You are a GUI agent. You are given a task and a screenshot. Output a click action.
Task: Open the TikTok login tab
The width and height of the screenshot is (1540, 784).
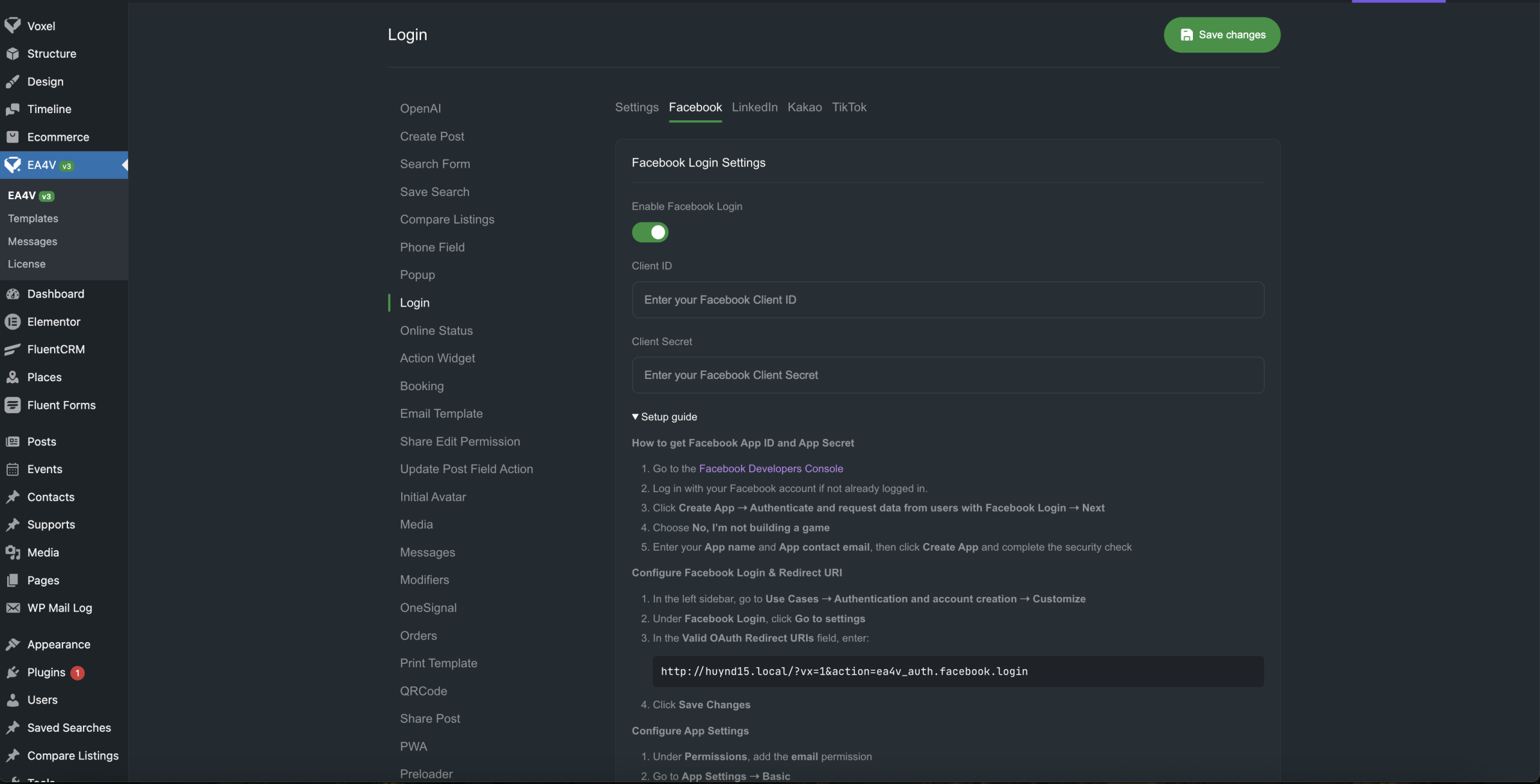(x=849, y=107)
